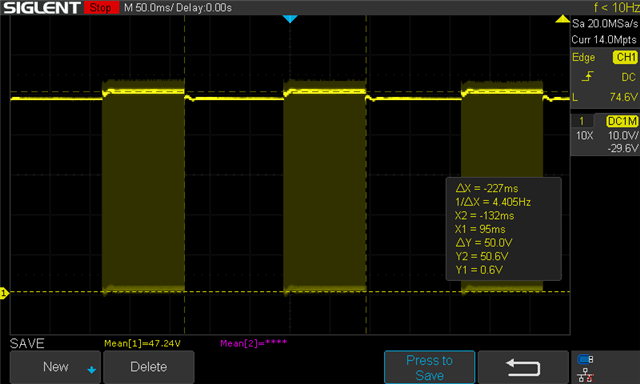Click the Mean[1] measurement readout
This screenshot has height=384, width=640.
(142, 344)
